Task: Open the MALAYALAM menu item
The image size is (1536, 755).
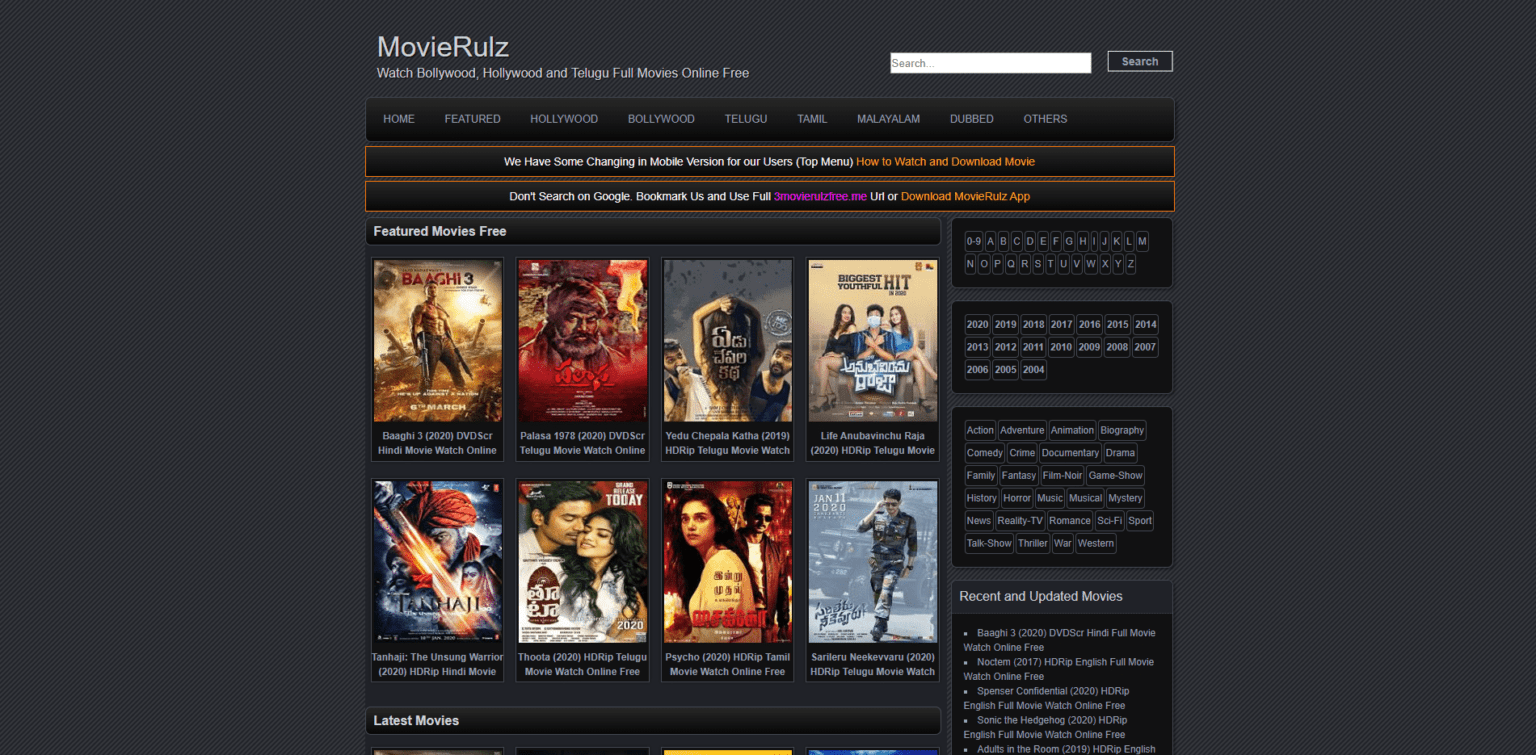Action: (x=888, y=119)
